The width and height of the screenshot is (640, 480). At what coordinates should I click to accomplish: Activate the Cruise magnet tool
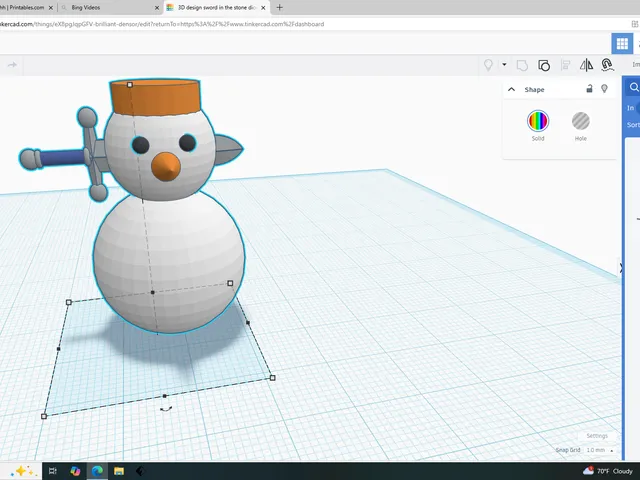pos(607,65)
